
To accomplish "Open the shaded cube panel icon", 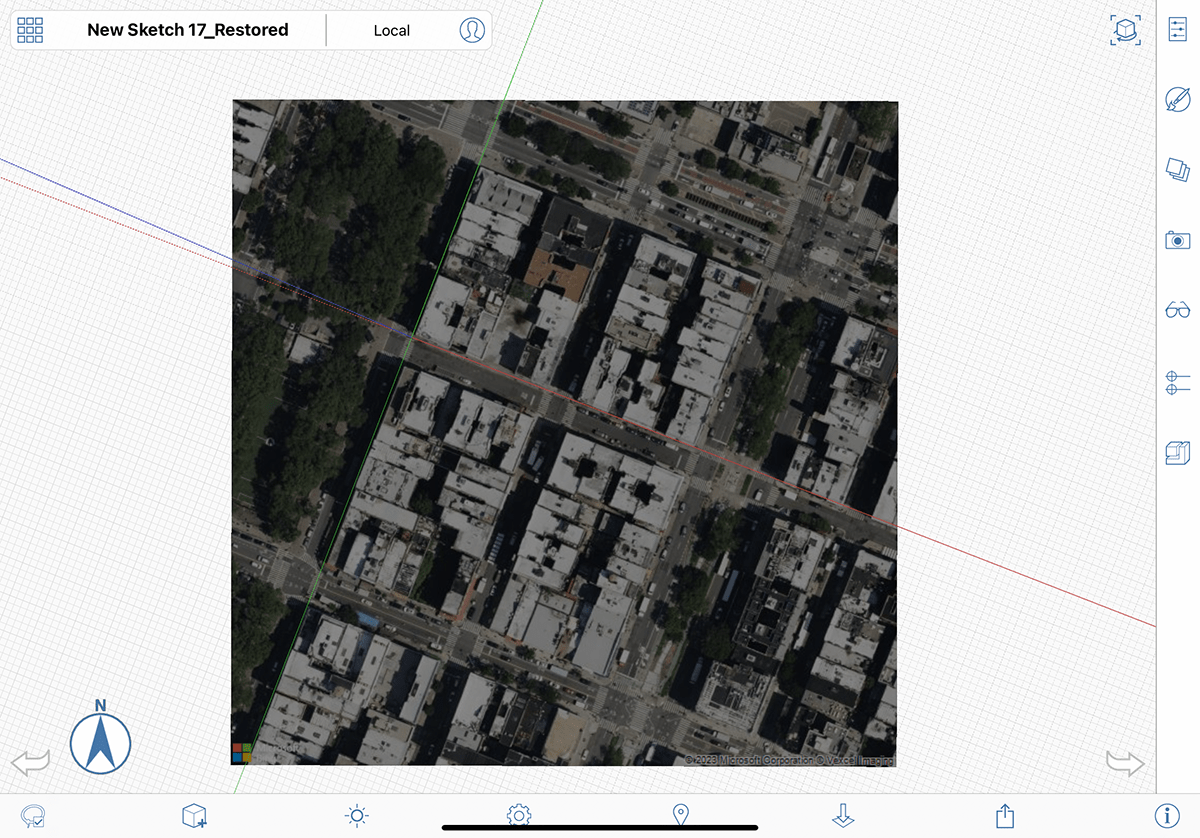I will coord(1178,453).
